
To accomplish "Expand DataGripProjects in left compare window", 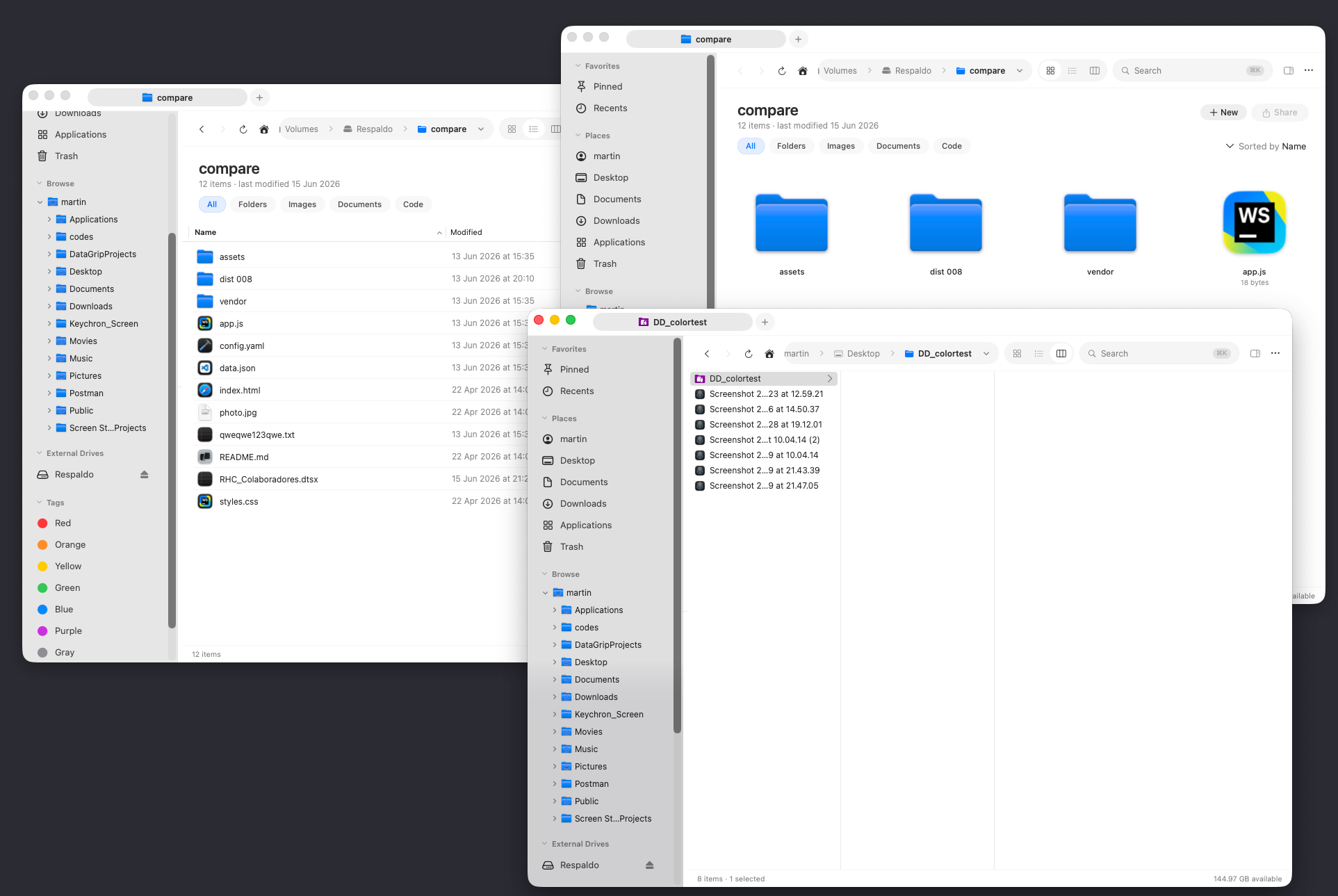I will pyautogui.click(x=49, y=254).
